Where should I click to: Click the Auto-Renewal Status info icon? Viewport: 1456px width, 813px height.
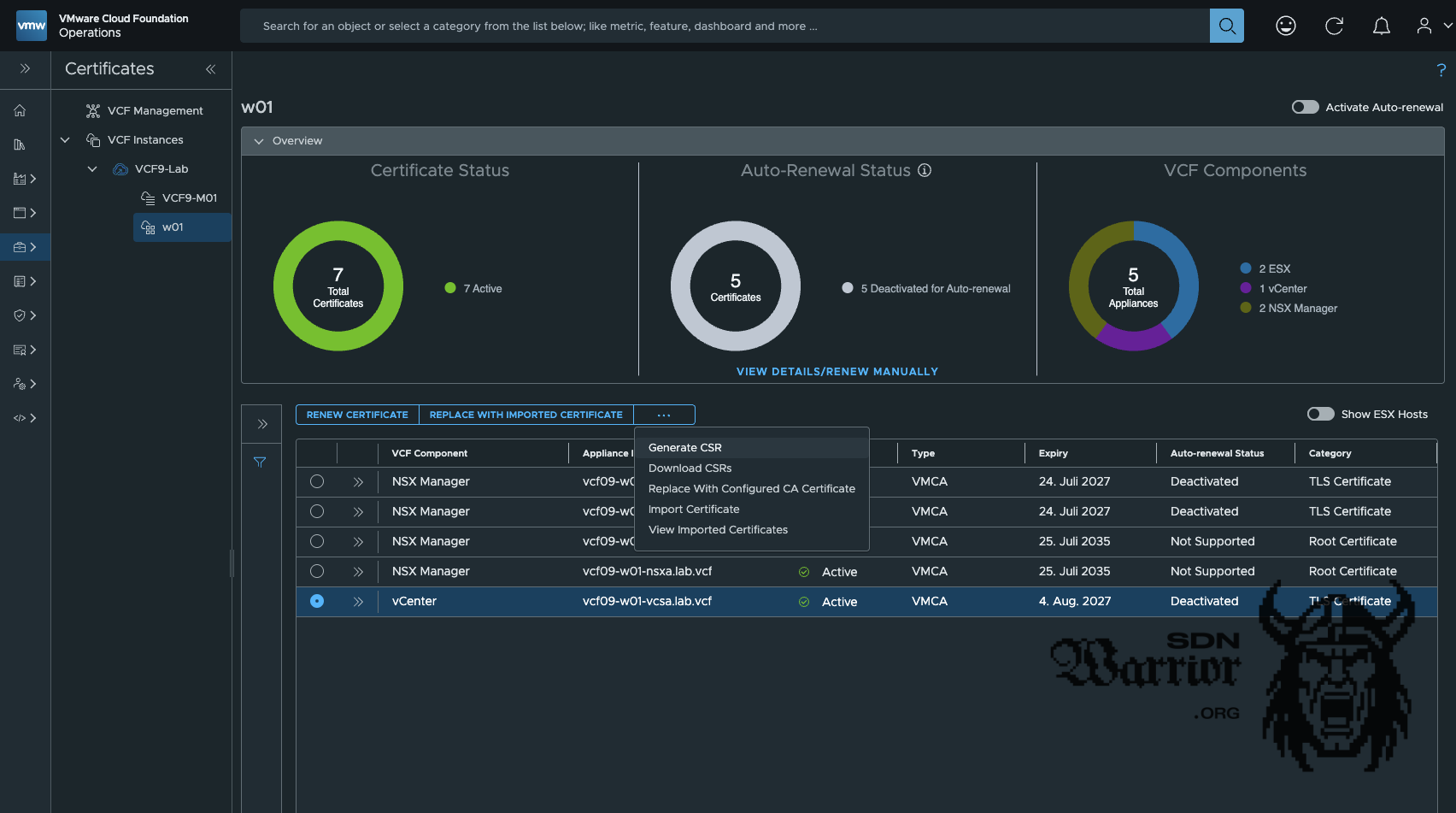[925, 170]
